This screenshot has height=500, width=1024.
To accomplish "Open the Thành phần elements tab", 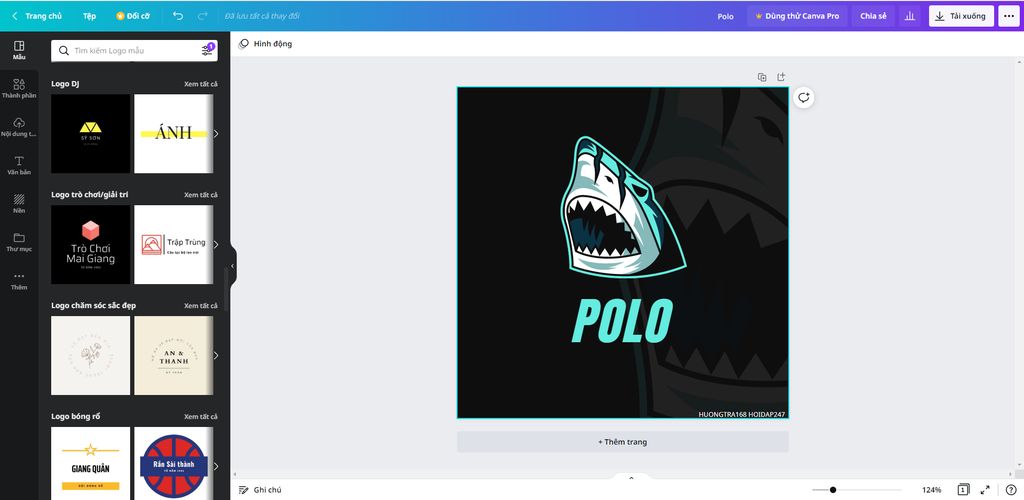I will coord(19,89).
